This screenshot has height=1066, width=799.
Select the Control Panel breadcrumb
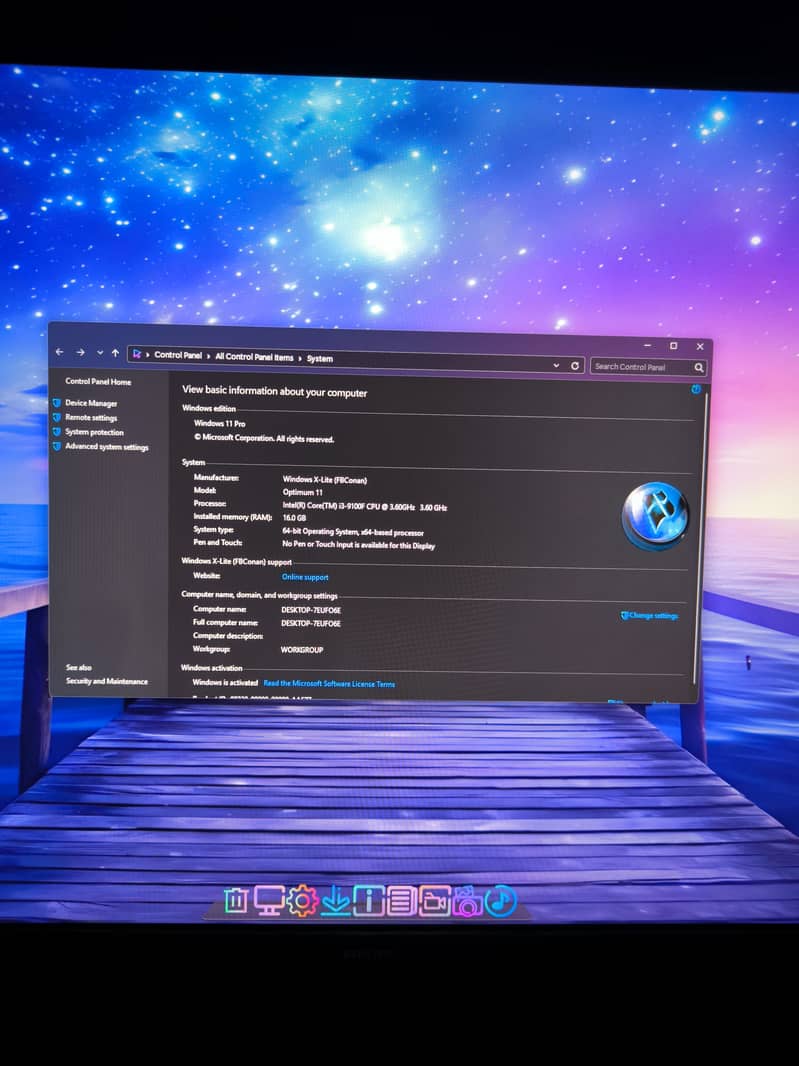coord(177,355)
